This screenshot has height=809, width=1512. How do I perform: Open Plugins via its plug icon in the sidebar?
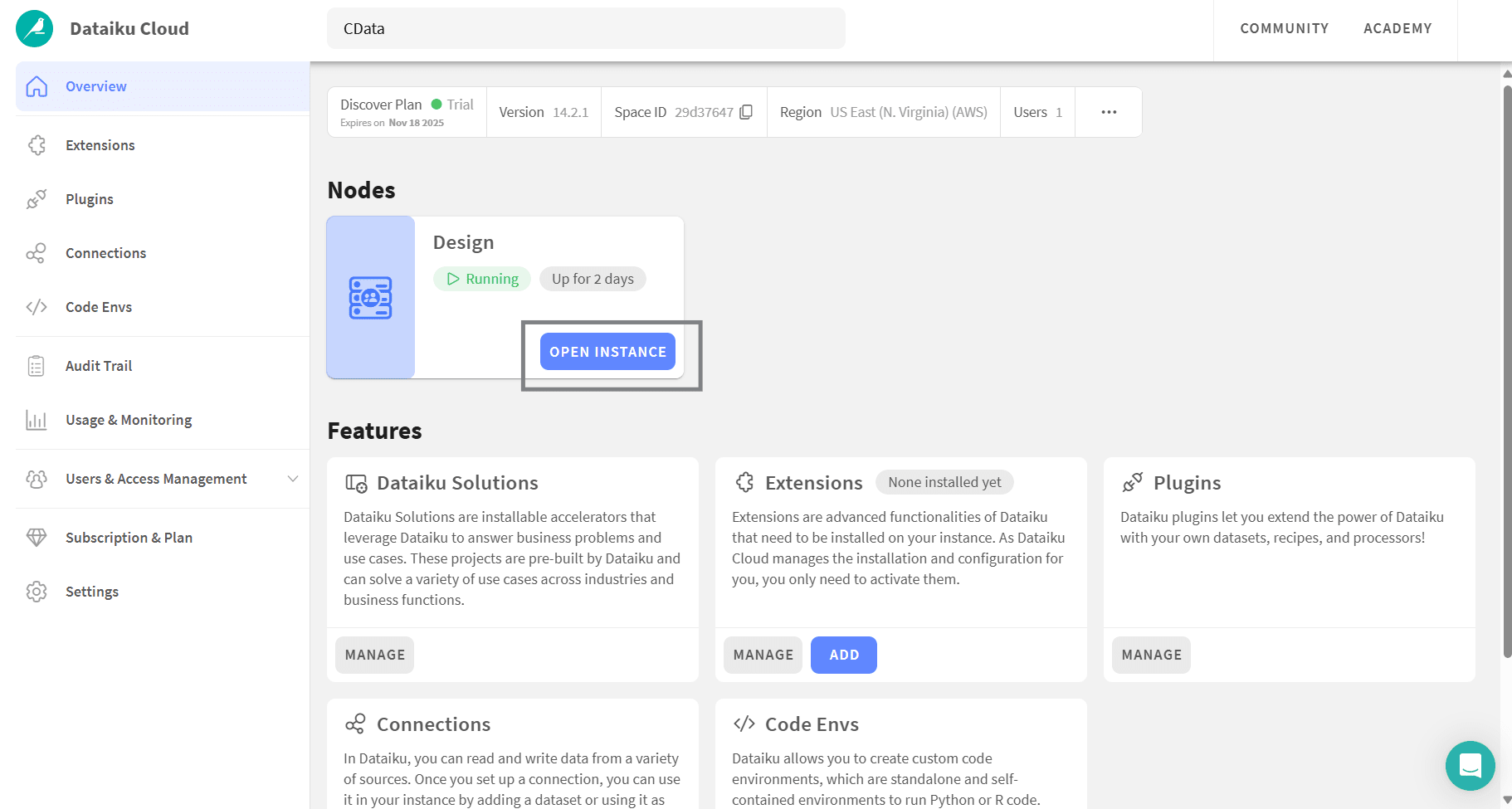[x=37, y=199]
